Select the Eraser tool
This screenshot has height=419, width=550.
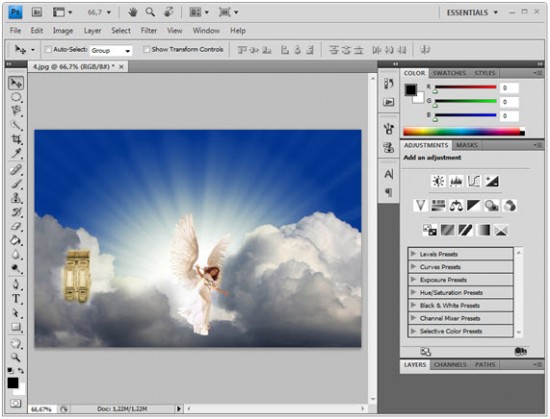pos(16,226)
